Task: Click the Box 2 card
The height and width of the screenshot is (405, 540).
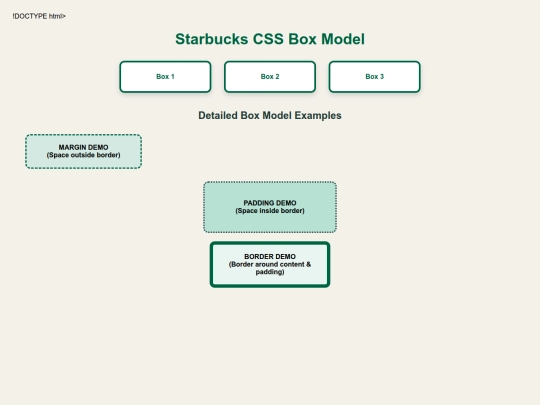Action: point(270,77)
